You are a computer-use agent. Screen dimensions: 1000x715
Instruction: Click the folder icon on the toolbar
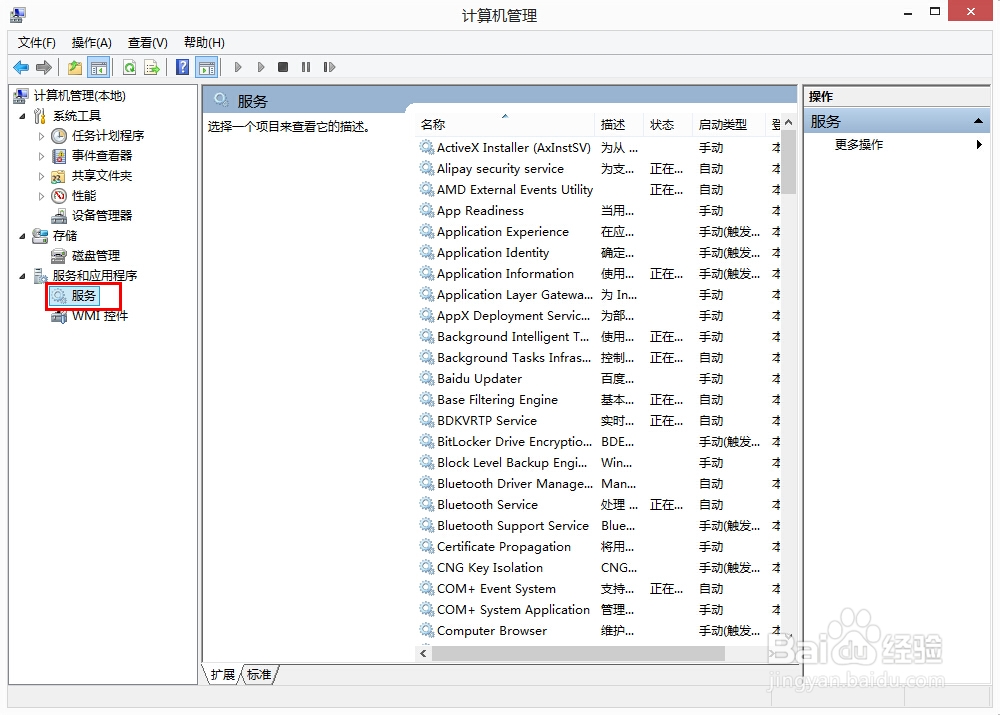(x=75, y=67)
